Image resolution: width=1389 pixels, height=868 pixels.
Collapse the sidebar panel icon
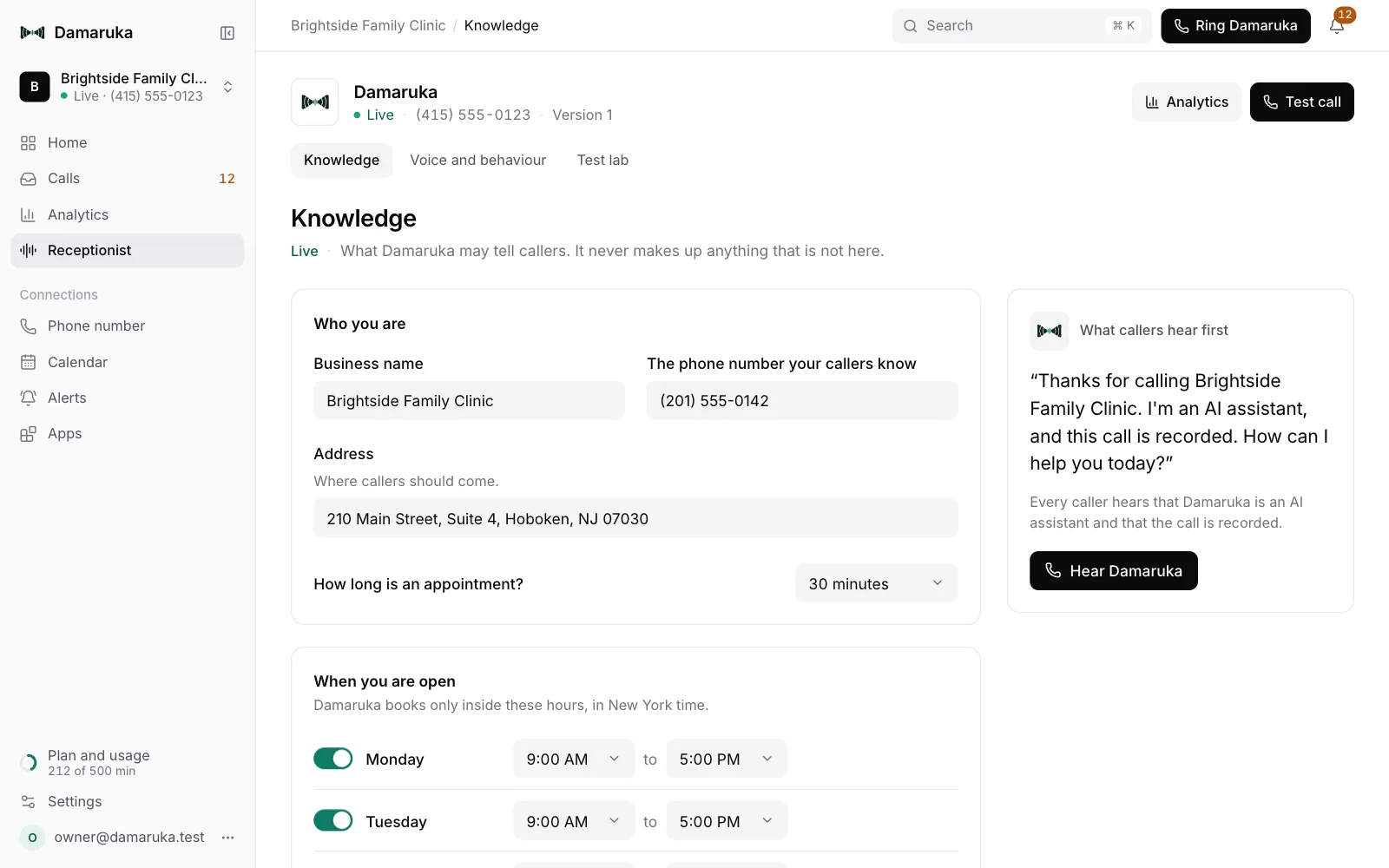227,33
